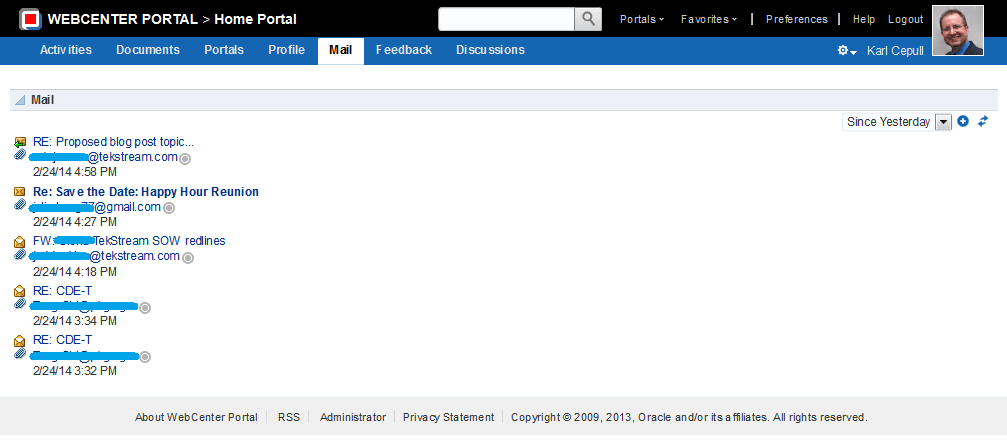
Task: Click the RSS footer link
Action: click(289, 417)
